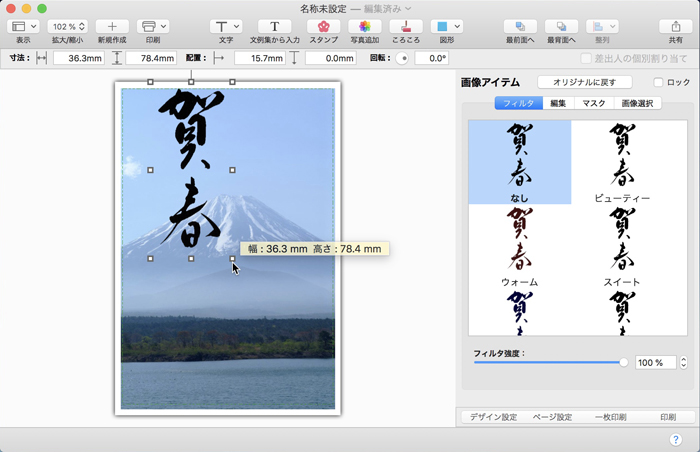Open 写真追加 (add photo) tool

click(x=365, y=26)
